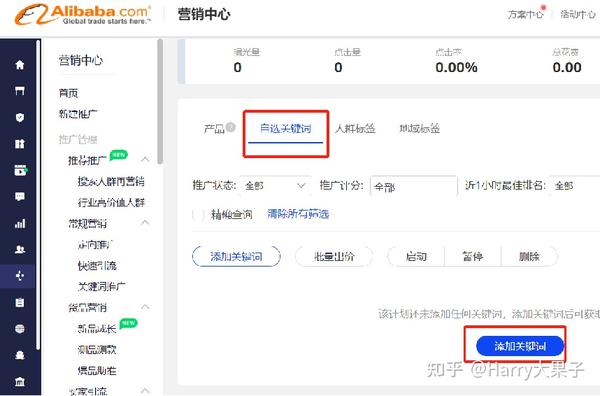Image resolution: width=600 pixels, height=396 pixels.
Task: Open 推广管理 in marketing menu
Action: pos(78,139)
